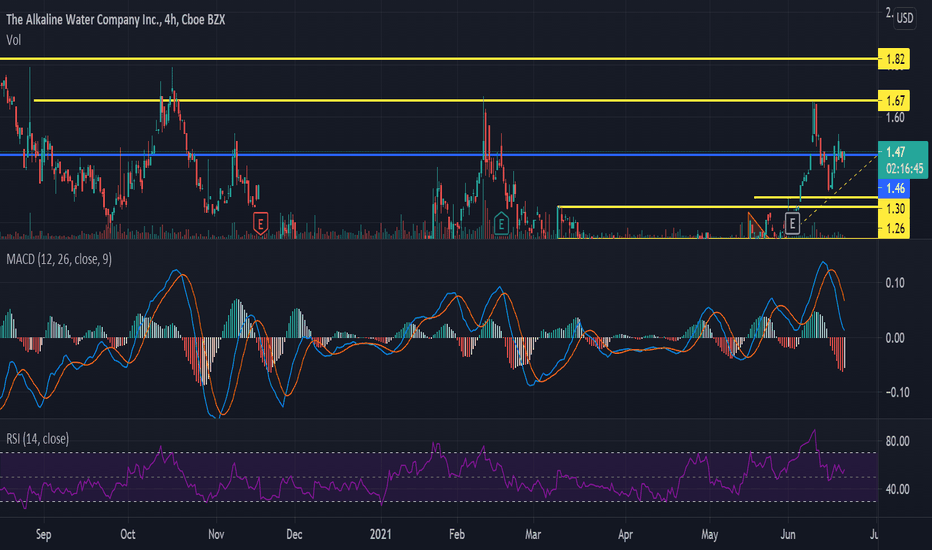Image resolution: width=932 pixels, height=550 pixels.
Task: Click the Apr date label
Action: pyautogui.click(x=625, y=534)
